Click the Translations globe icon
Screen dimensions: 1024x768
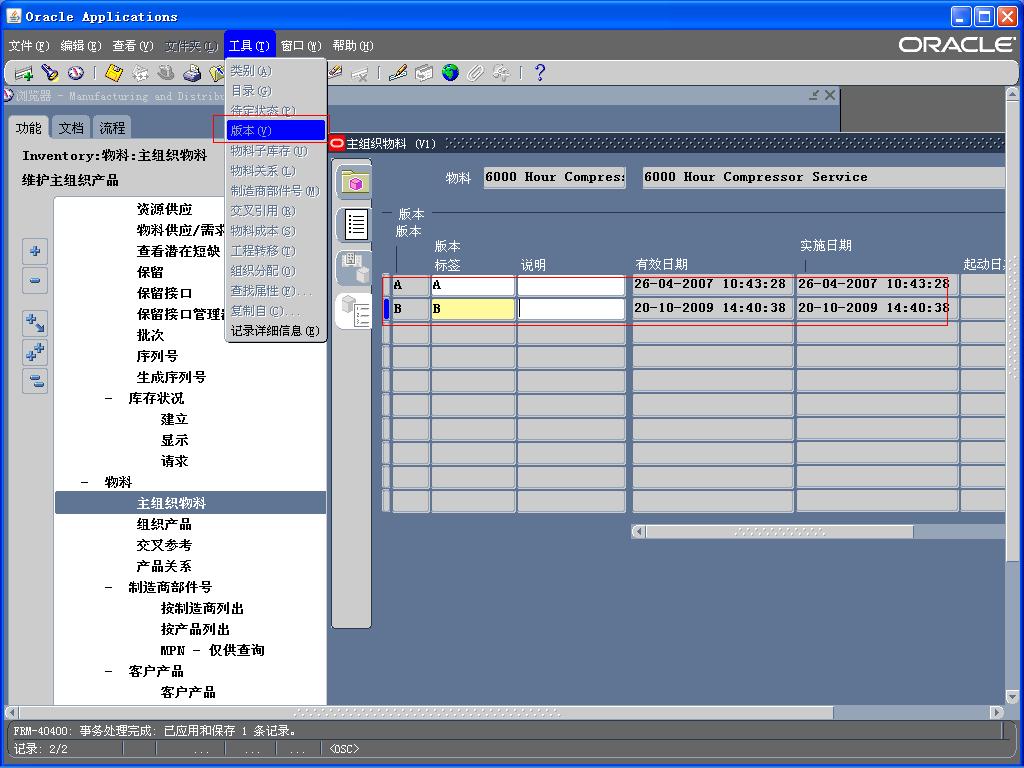pyautogui.click(x=450, y=73)
